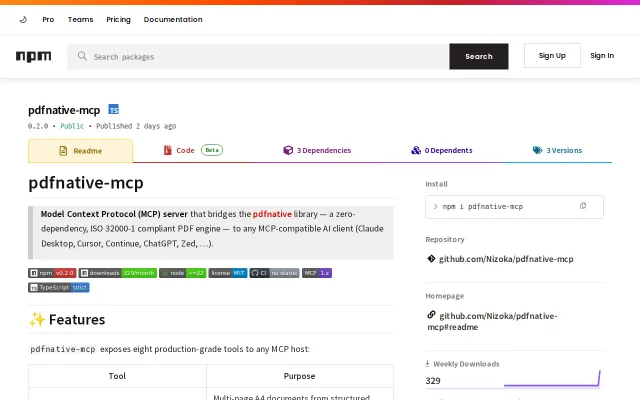Click the Sign Up button
Viewport: 640px width, 400px height.
(552, 56)
